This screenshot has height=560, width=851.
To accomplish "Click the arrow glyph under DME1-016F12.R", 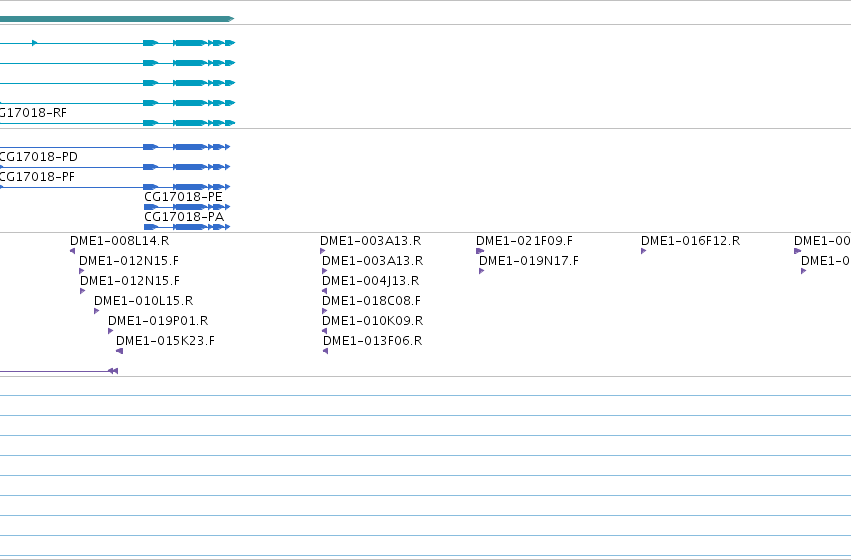I will click(643, 251).
